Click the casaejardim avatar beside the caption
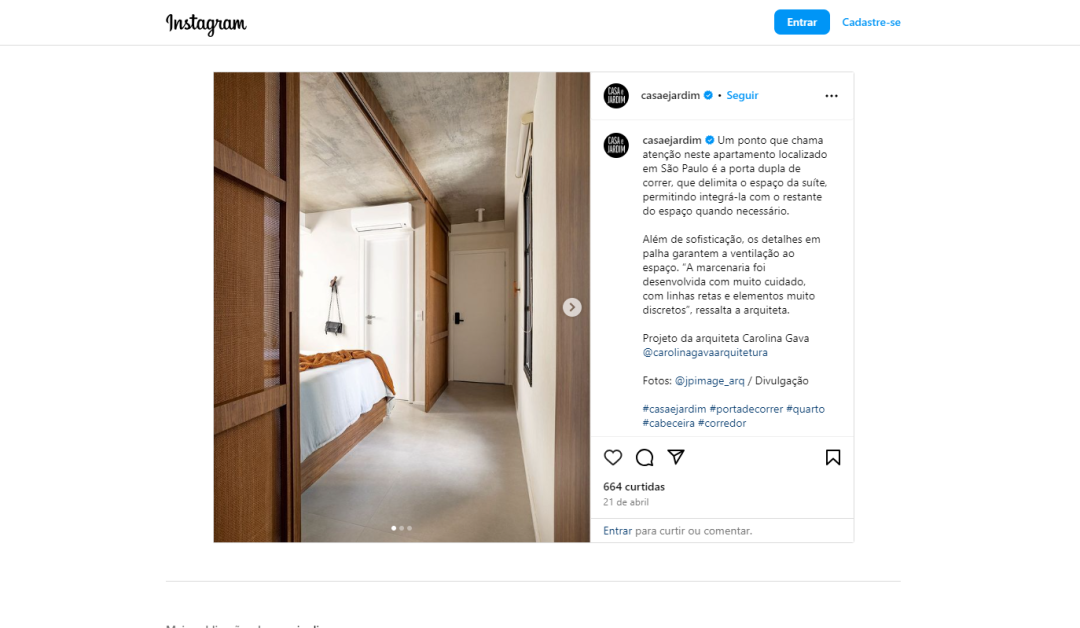The height and width of the screenshot is (628, 1080). (x=616, y=145)
